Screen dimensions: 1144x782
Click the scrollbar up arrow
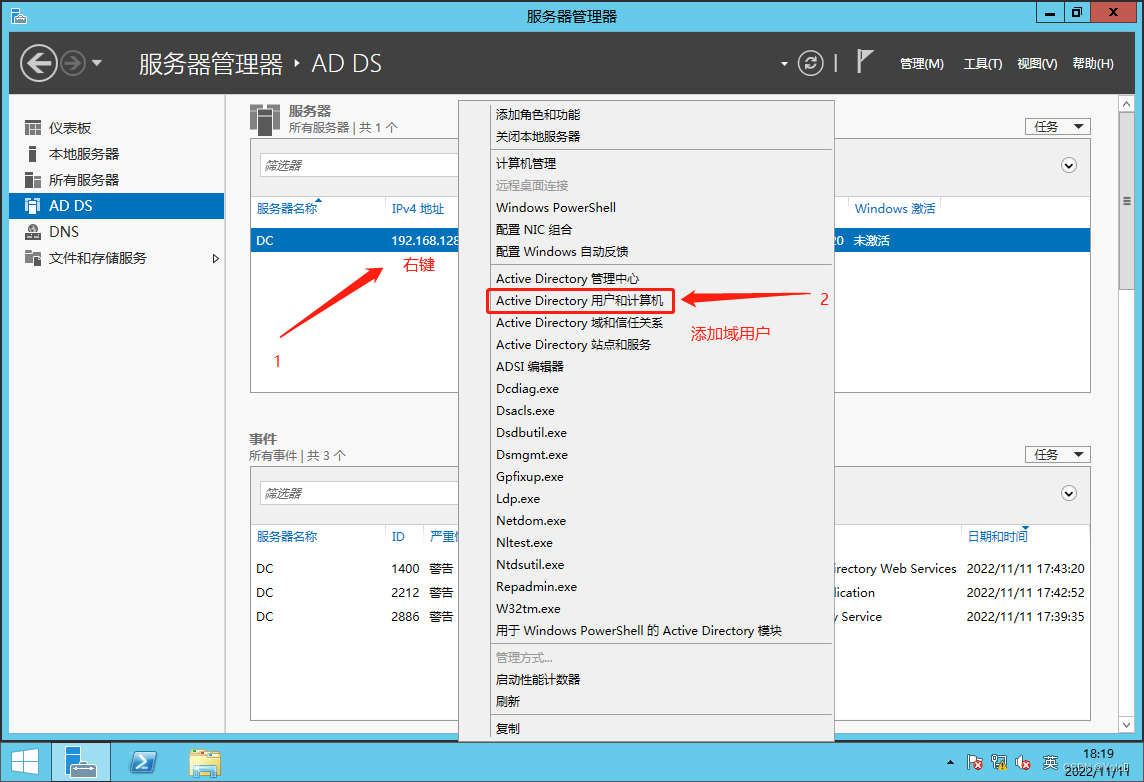point(1126,104)
